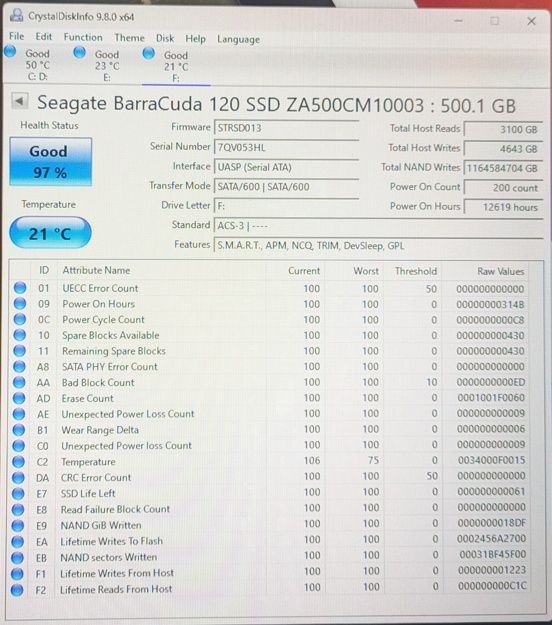
Task: Open the File menu
Action: coord(17,36)
